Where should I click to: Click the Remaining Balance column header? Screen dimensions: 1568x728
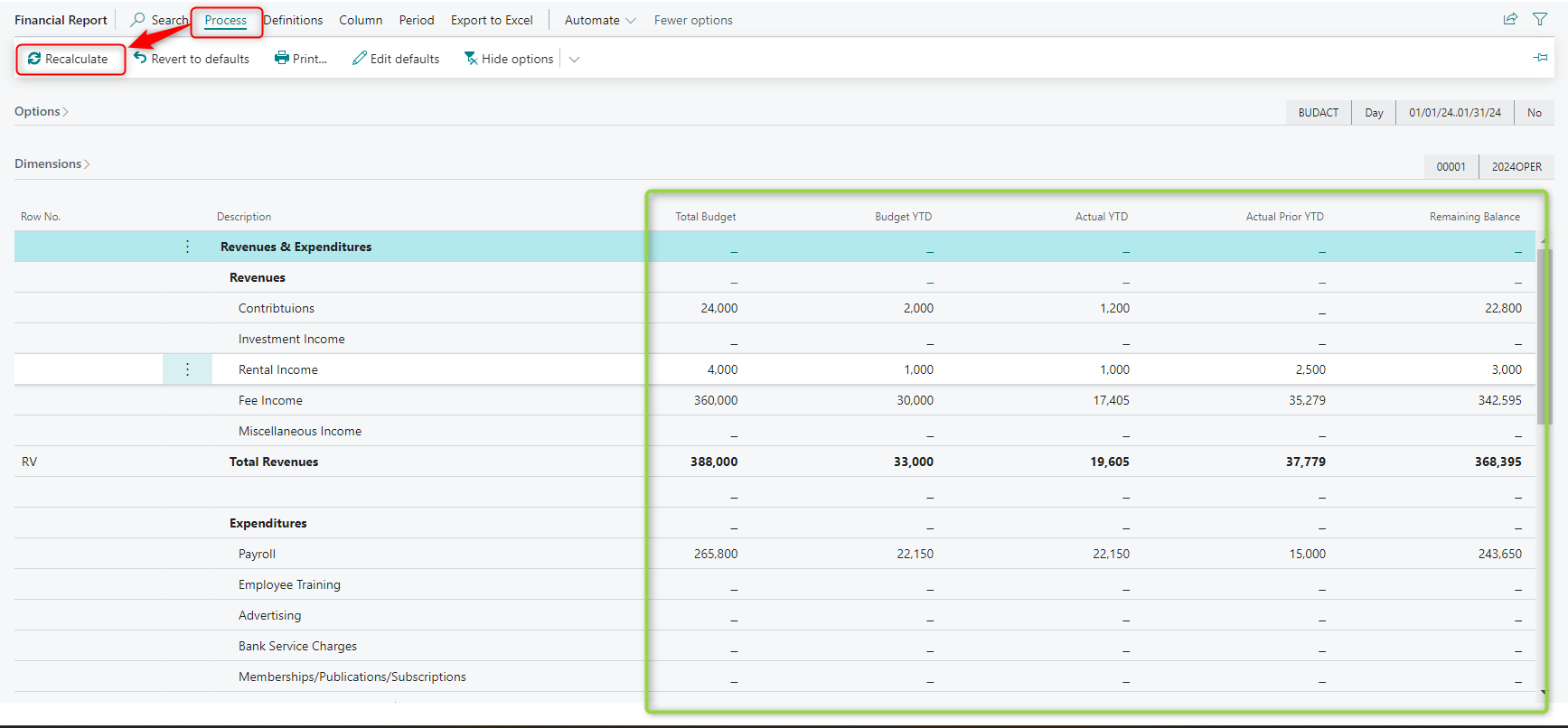point(1475,217)
